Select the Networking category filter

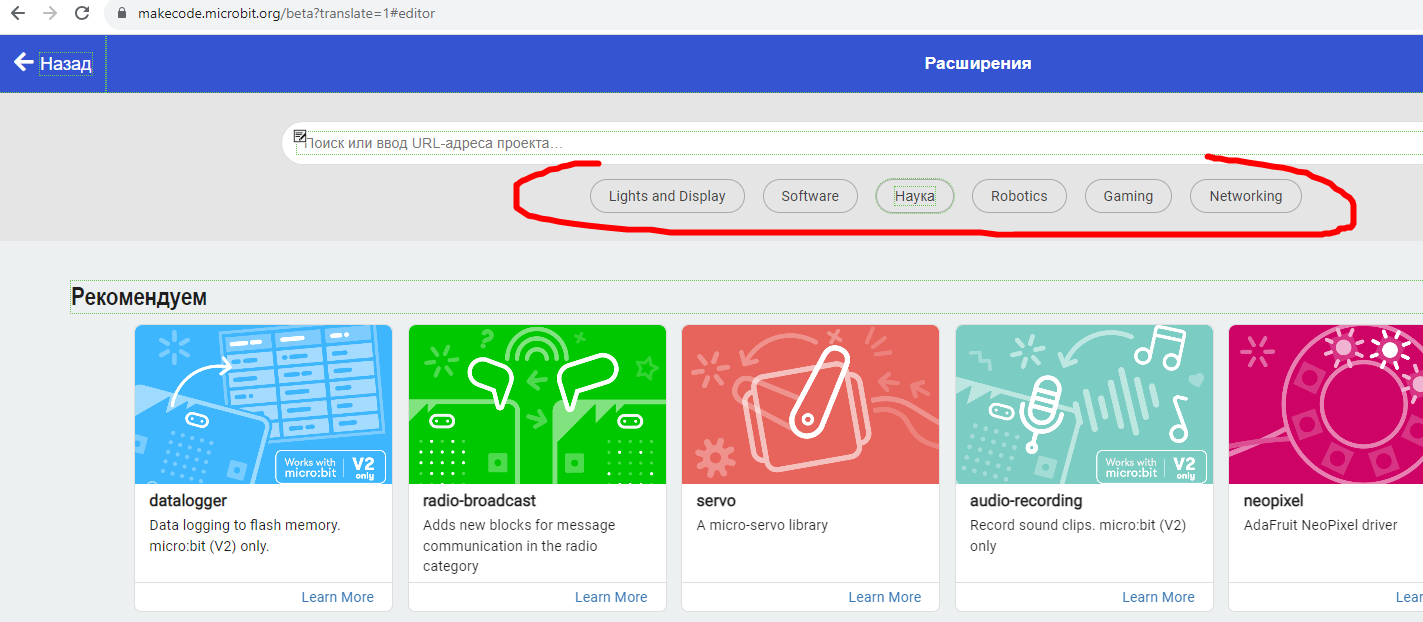pos(1245,196)
